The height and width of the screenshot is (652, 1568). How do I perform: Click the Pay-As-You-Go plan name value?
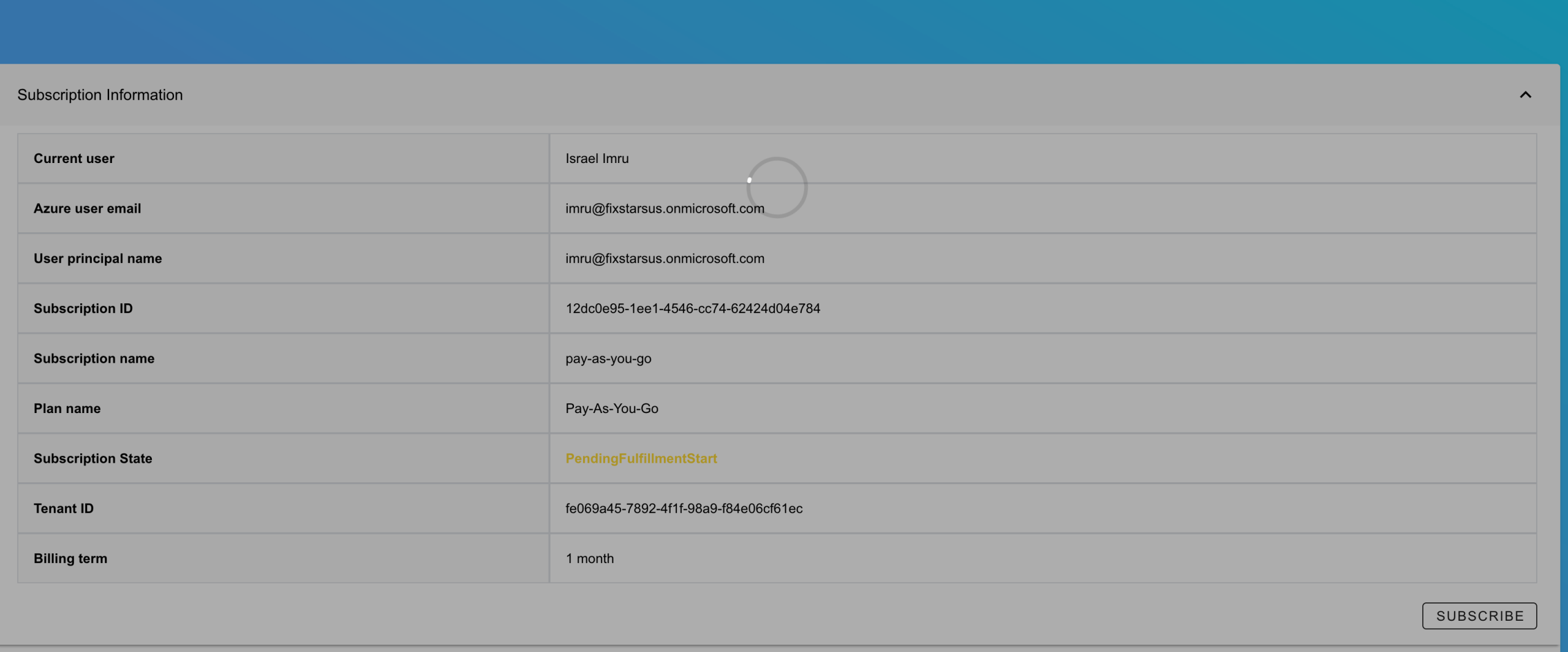click(611, 409)
